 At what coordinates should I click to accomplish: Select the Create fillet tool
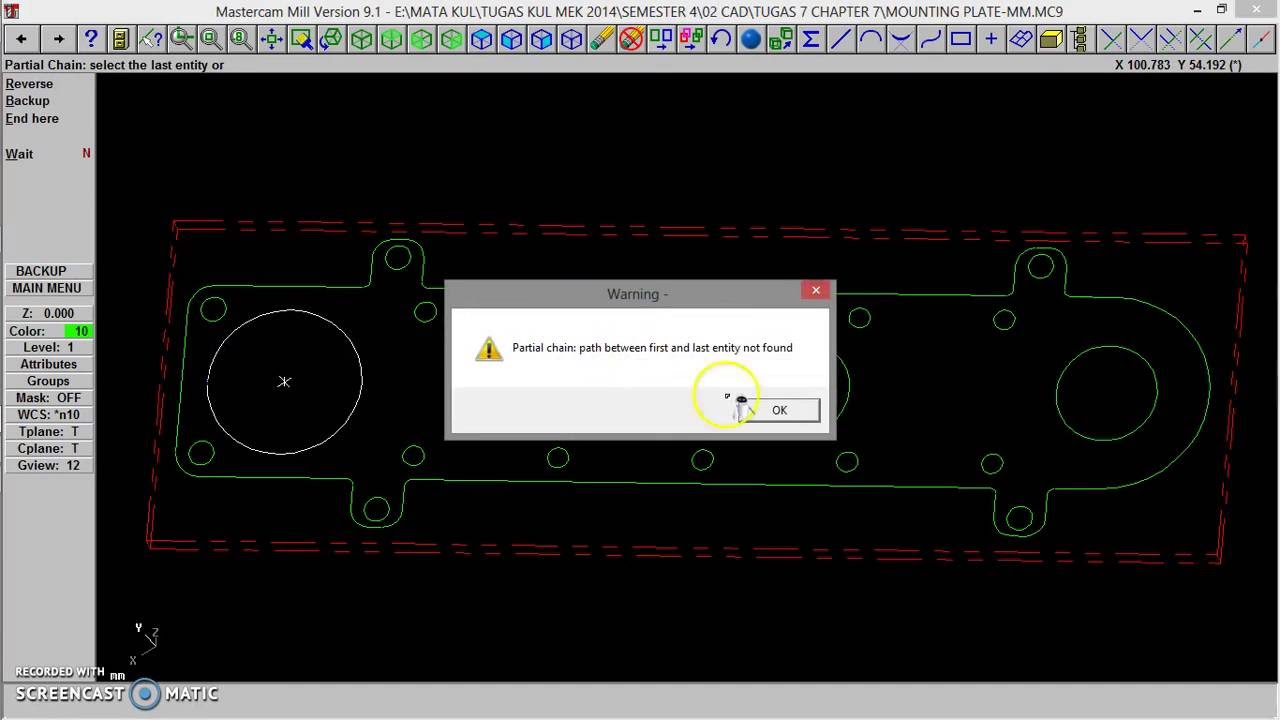901,39
